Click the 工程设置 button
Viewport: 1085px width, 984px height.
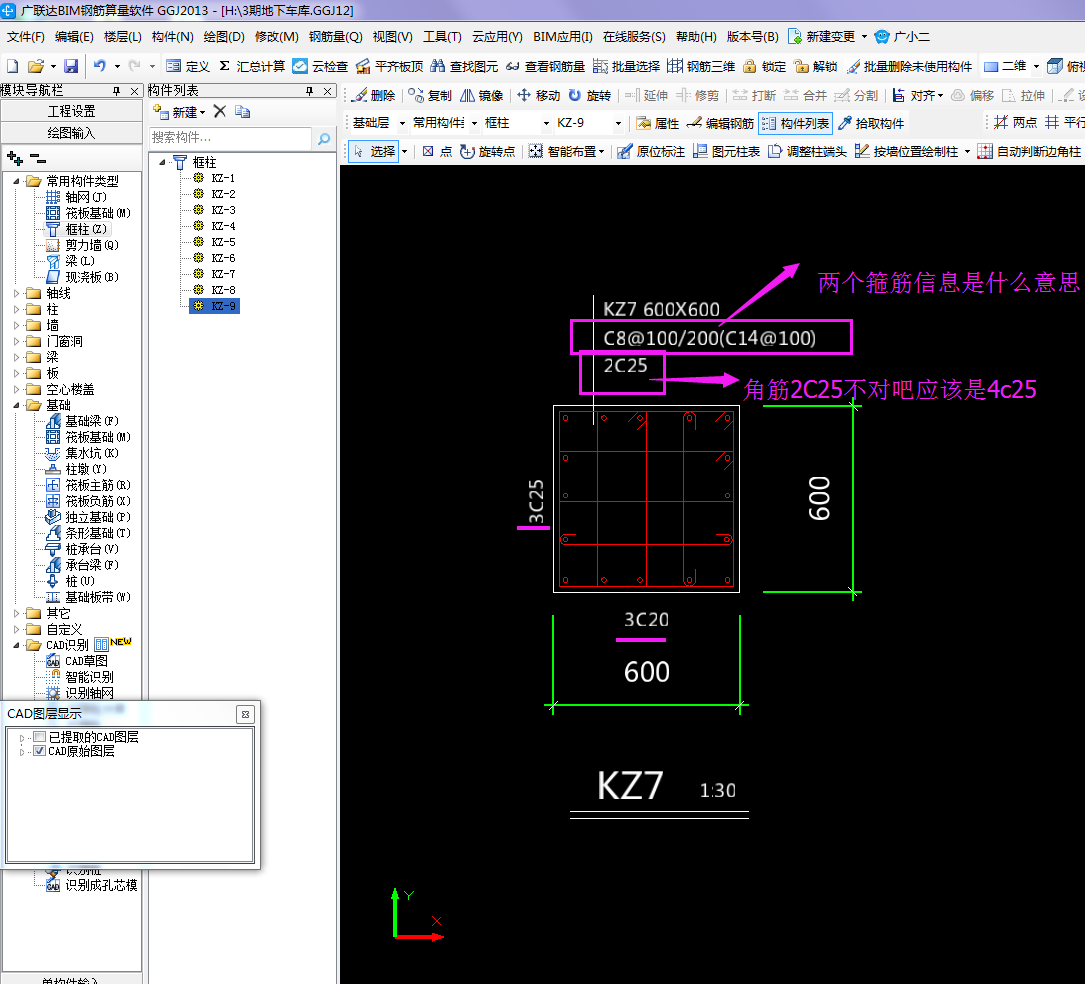tap(71, 111)
